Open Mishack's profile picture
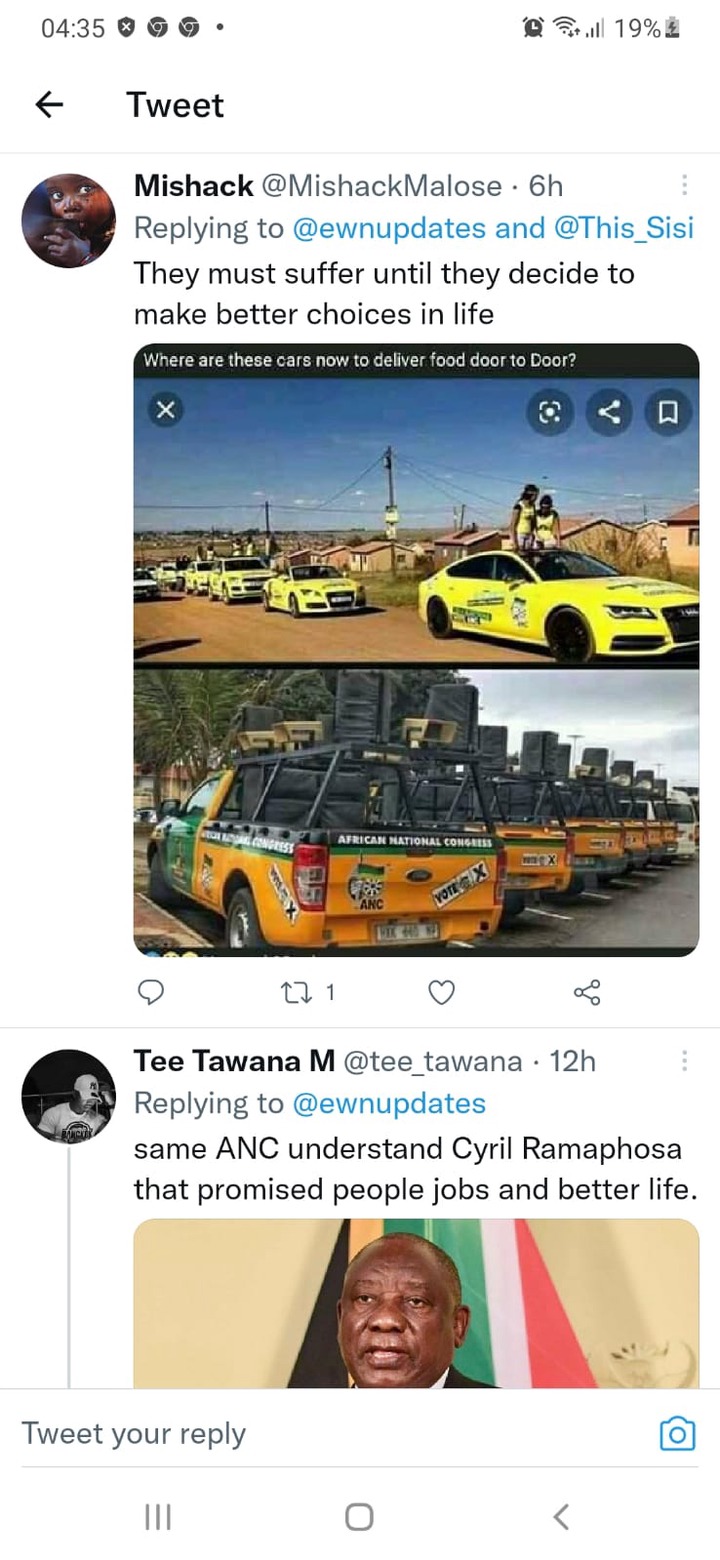720x1560 pixels. [69, 220]
